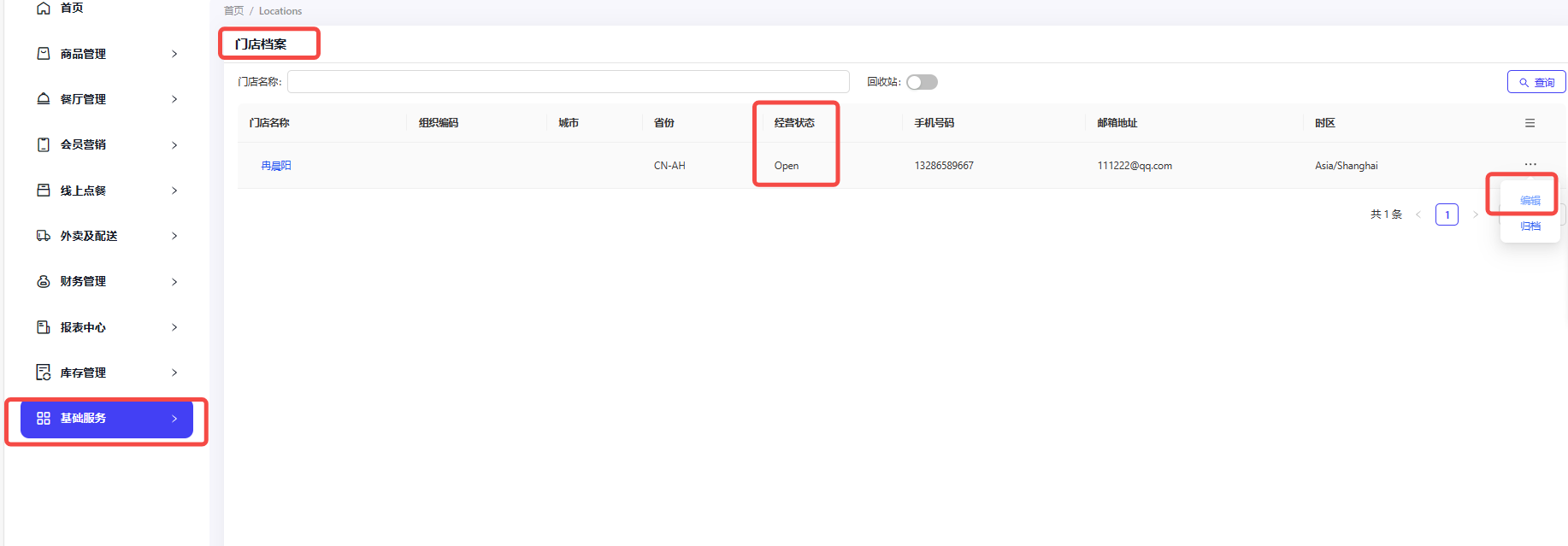
Task: Open 首页 menu item in sidebar
Action: tap(72, 8)
